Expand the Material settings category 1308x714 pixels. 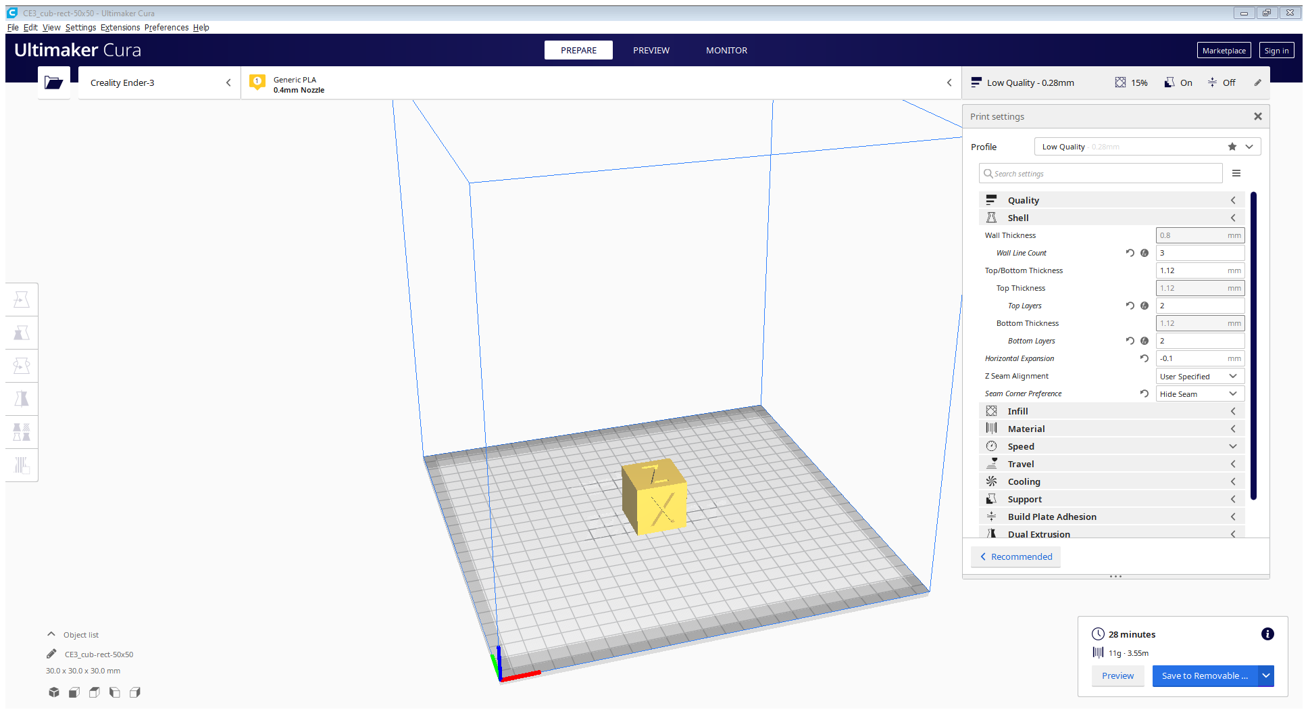coord(1112,429)
